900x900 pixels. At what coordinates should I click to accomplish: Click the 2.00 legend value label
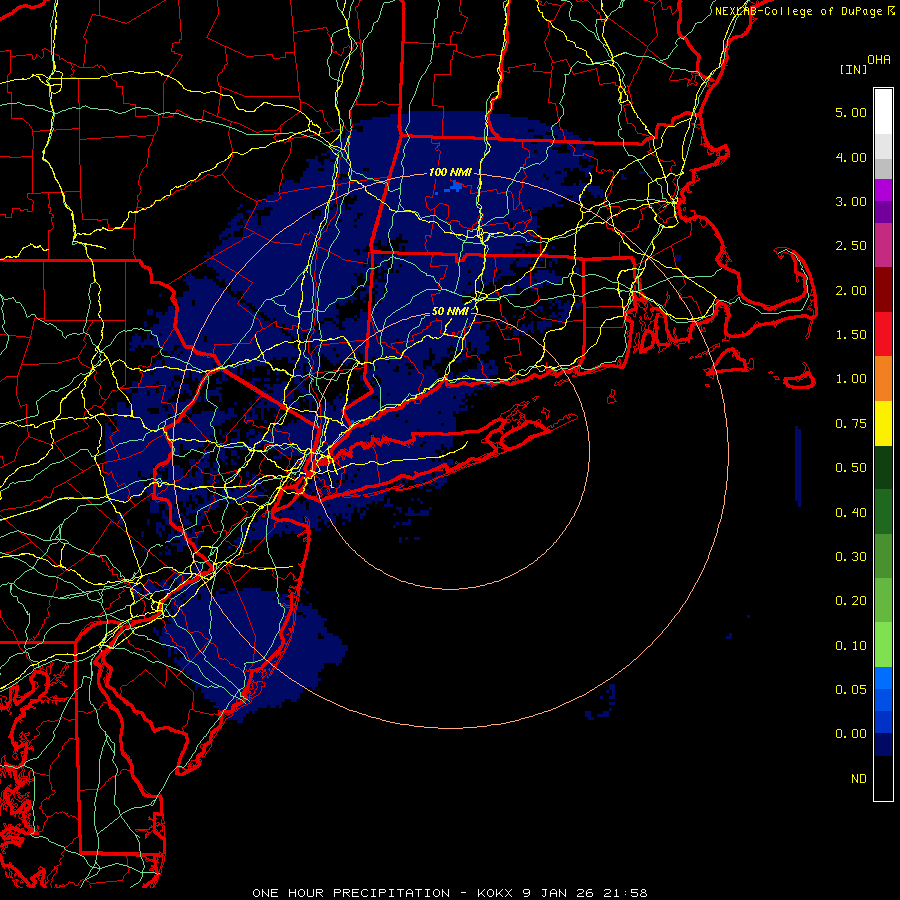tap(851, 290)
